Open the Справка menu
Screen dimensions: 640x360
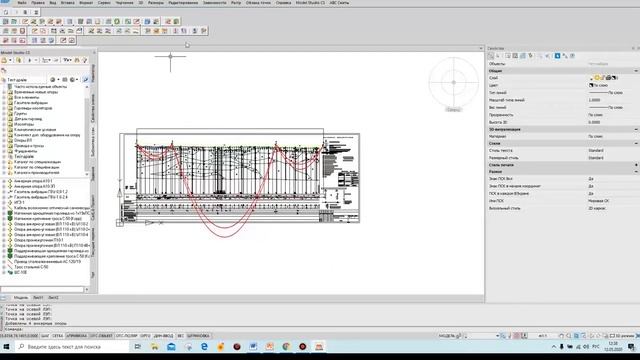coord(283,2)
